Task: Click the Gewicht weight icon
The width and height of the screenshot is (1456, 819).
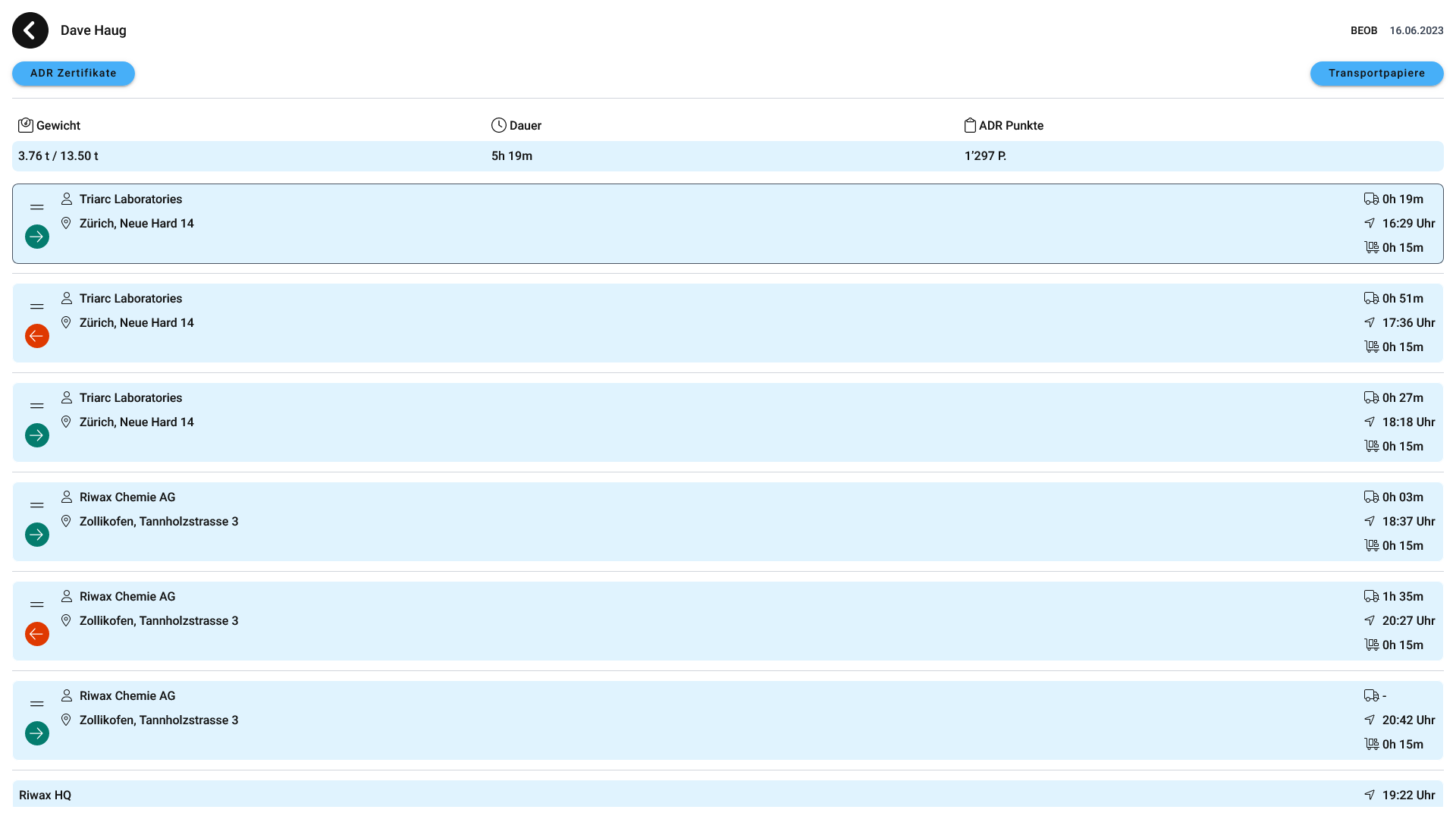Action: 26,125
